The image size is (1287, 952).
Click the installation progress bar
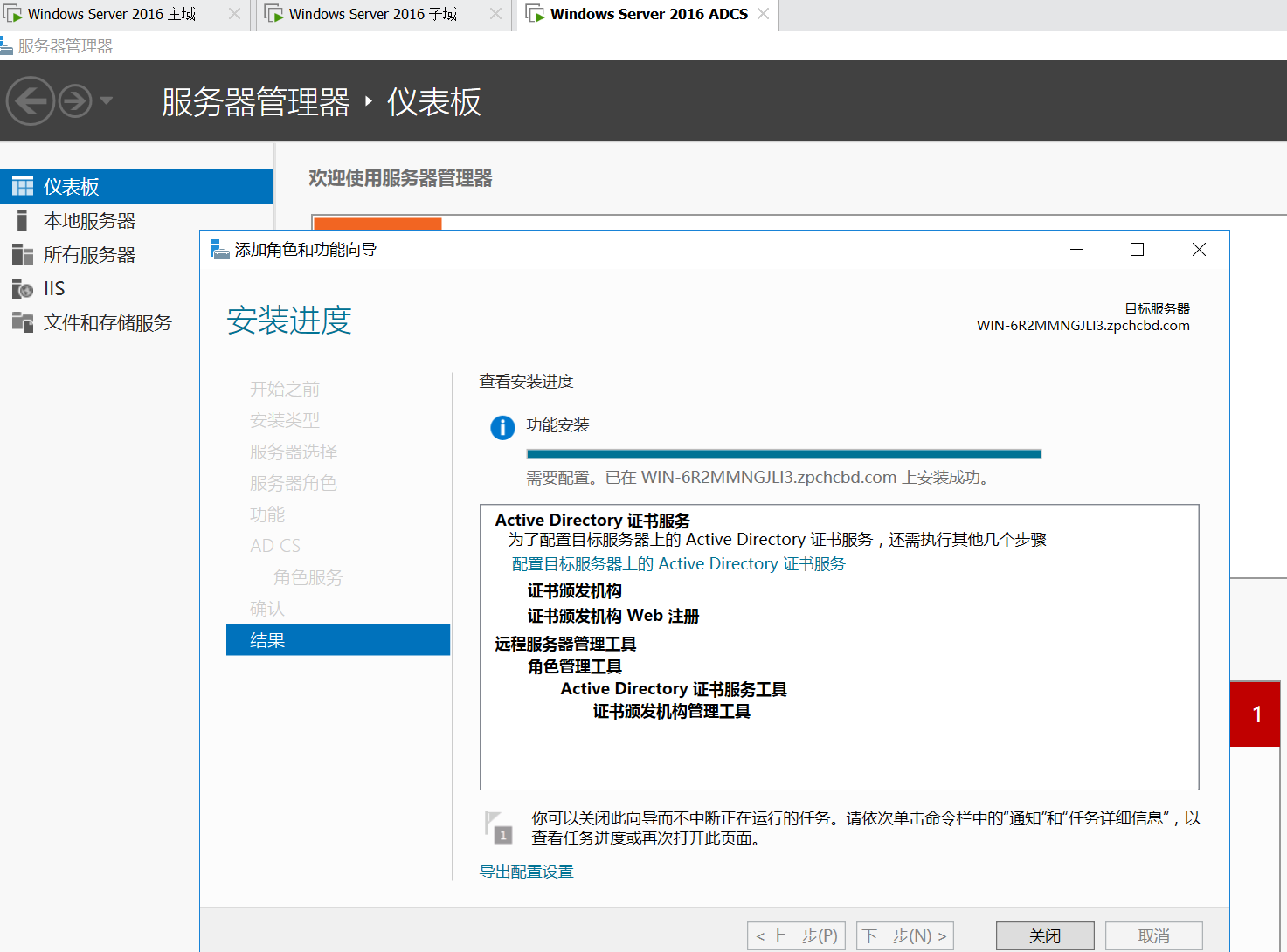pos(784,454)
